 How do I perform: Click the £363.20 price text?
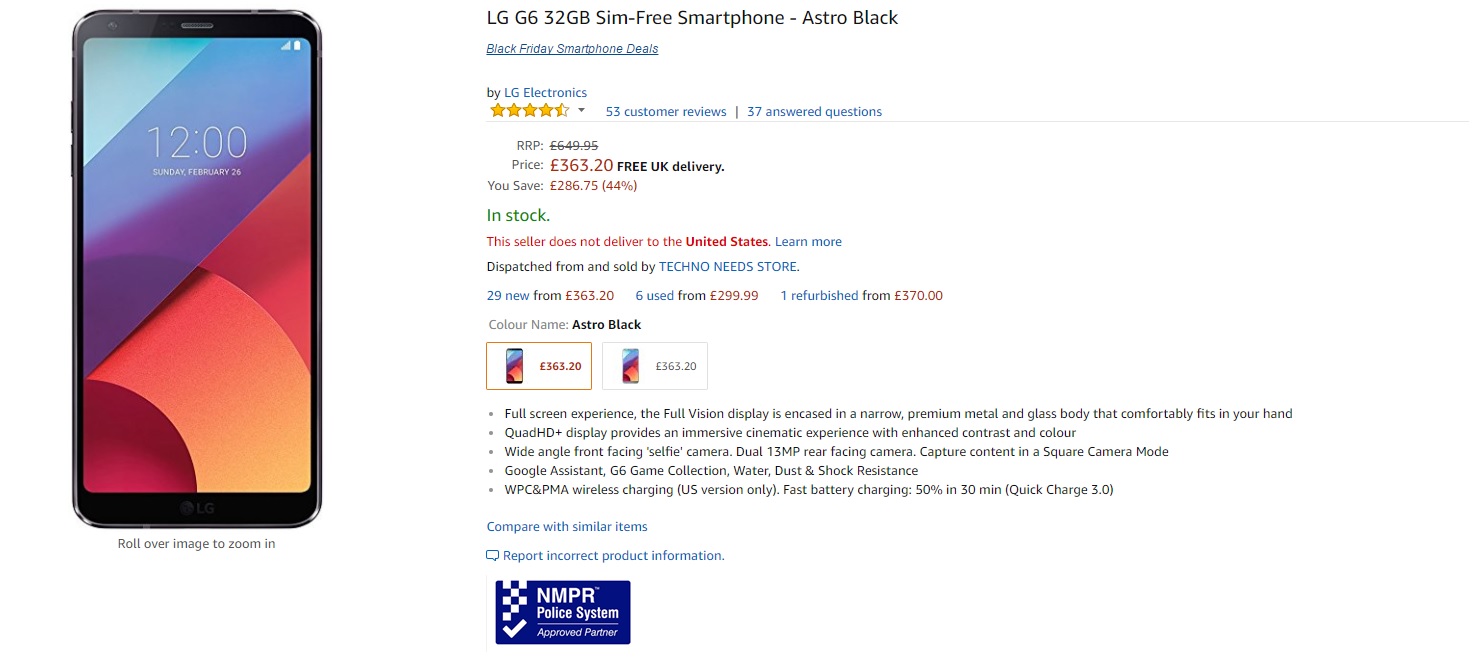(x=581, y=165)
